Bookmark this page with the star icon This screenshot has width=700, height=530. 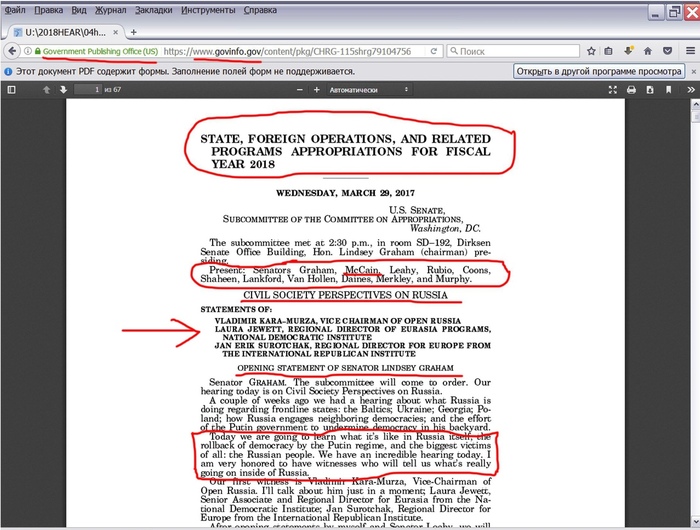[591, 51]
